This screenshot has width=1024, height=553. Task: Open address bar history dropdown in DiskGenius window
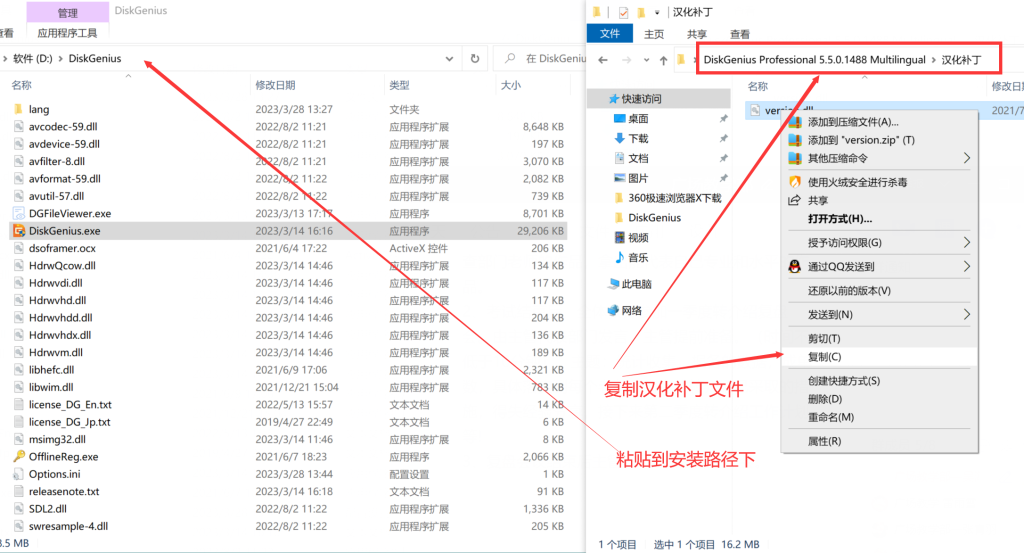[449, 59]
